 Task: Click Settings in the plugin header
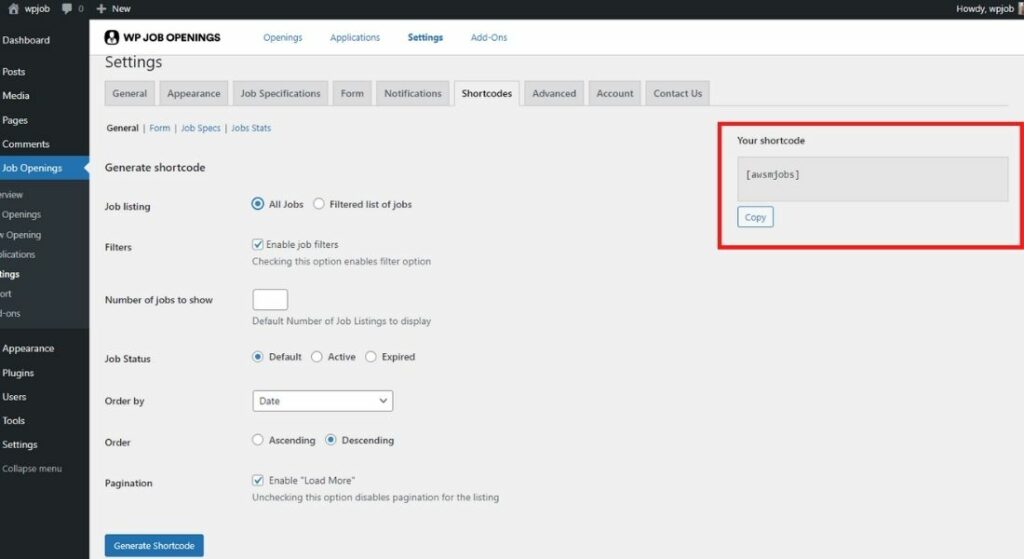coord(425,37)
